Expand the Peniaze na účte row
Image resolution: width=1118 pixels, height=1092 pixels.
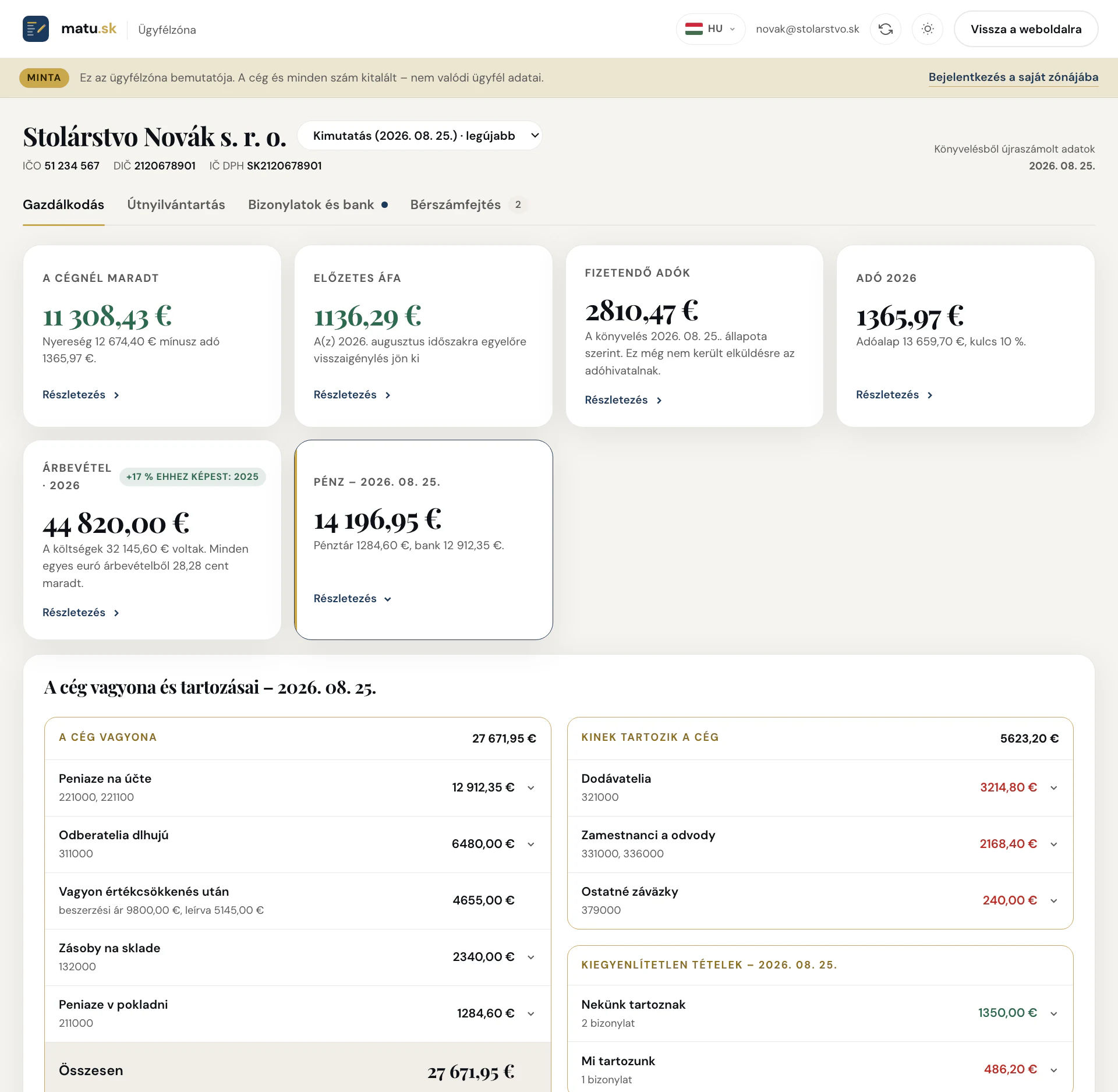click(x=298, y=787)
